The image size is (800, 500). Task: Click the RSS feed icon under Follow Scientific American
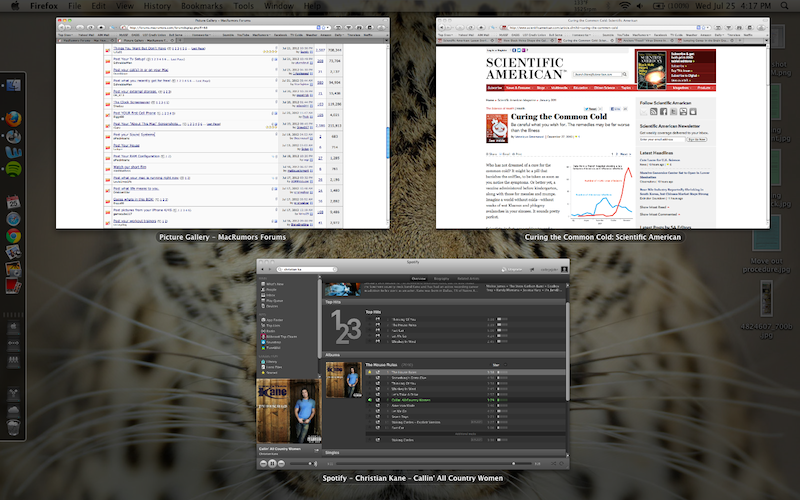pos(654,111)
